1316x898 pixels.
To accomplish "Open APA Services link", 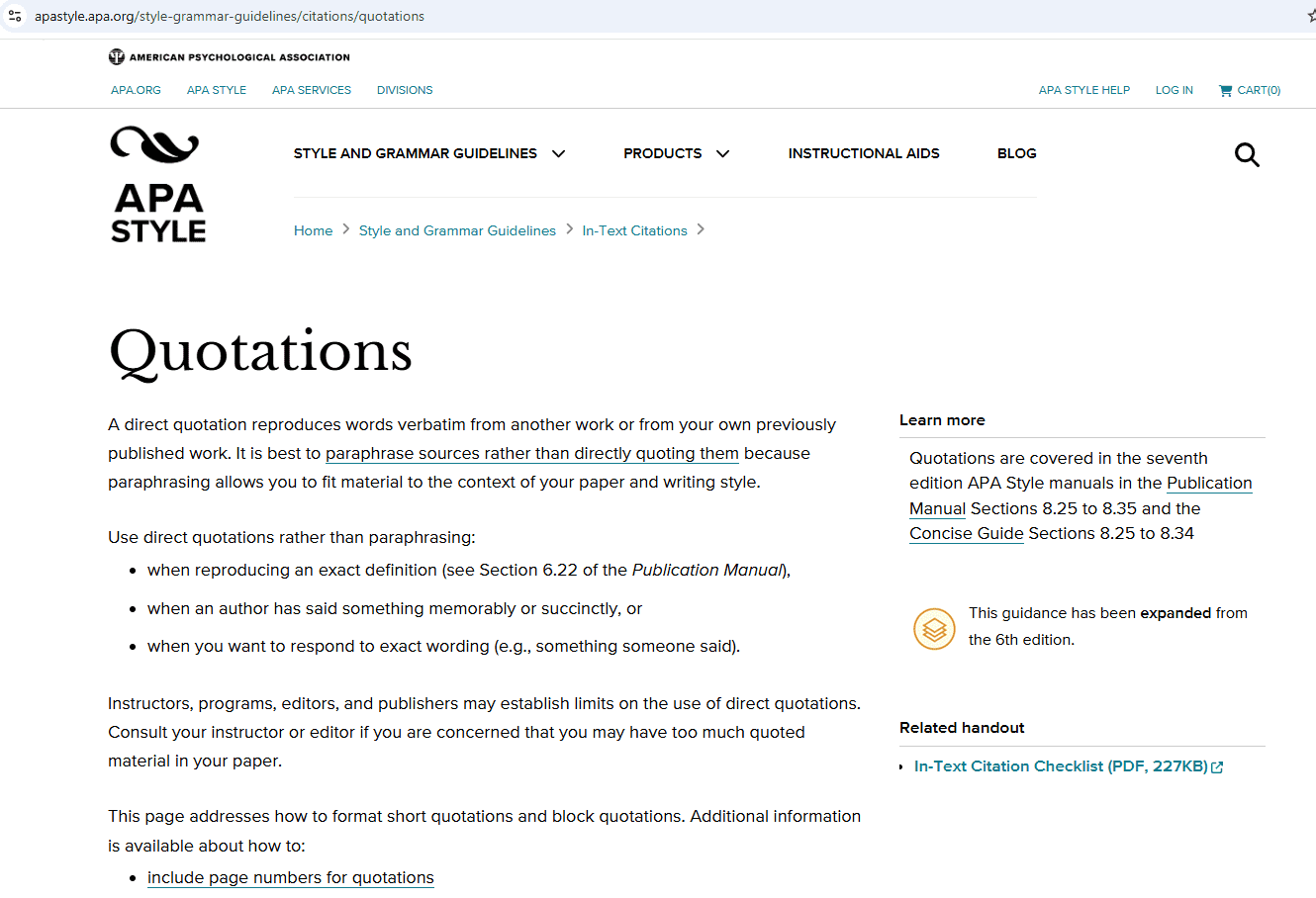I will tap(312, 90).
